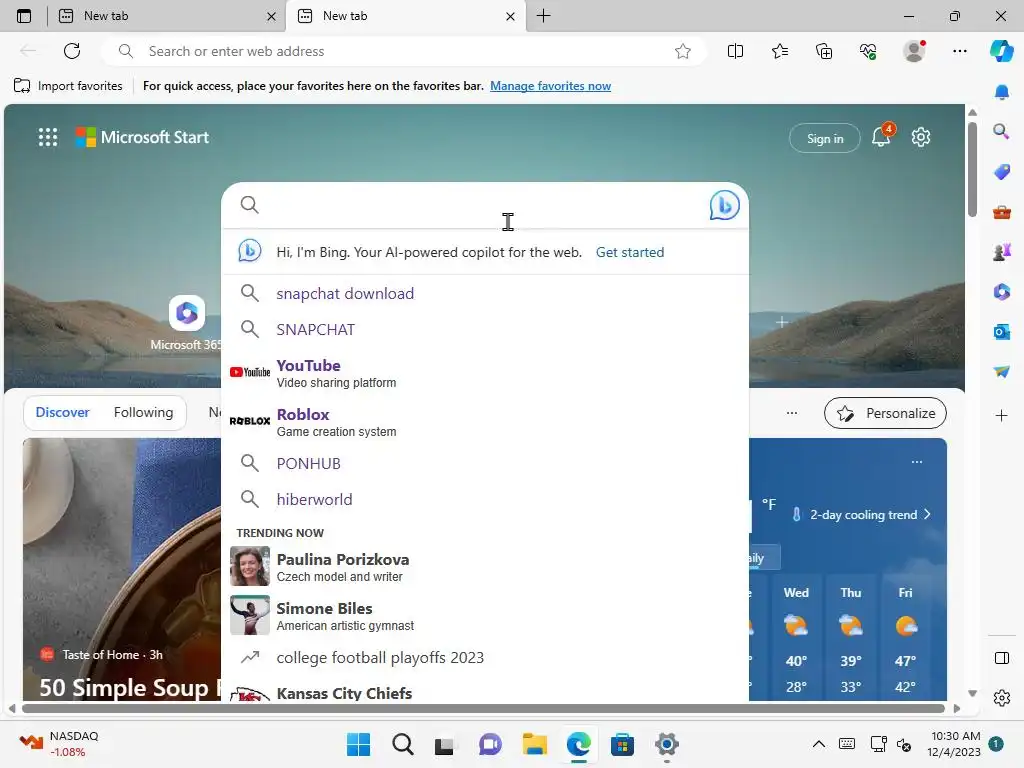Open Browser essentials heart icon
Screen dimensions: 1024x768
tap(868, 51)
